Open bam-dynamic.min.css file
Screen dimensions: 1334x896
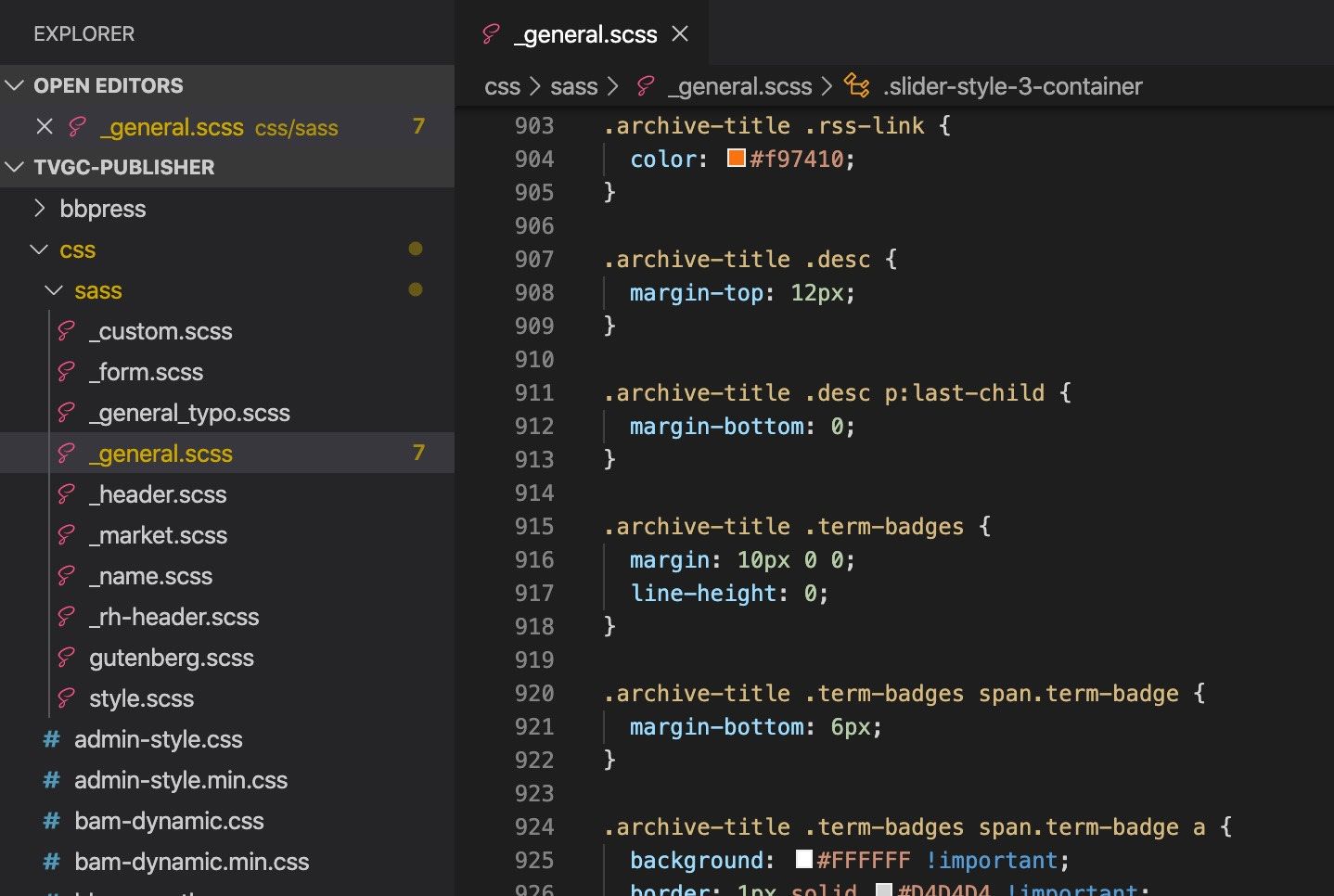pos(192,862)
